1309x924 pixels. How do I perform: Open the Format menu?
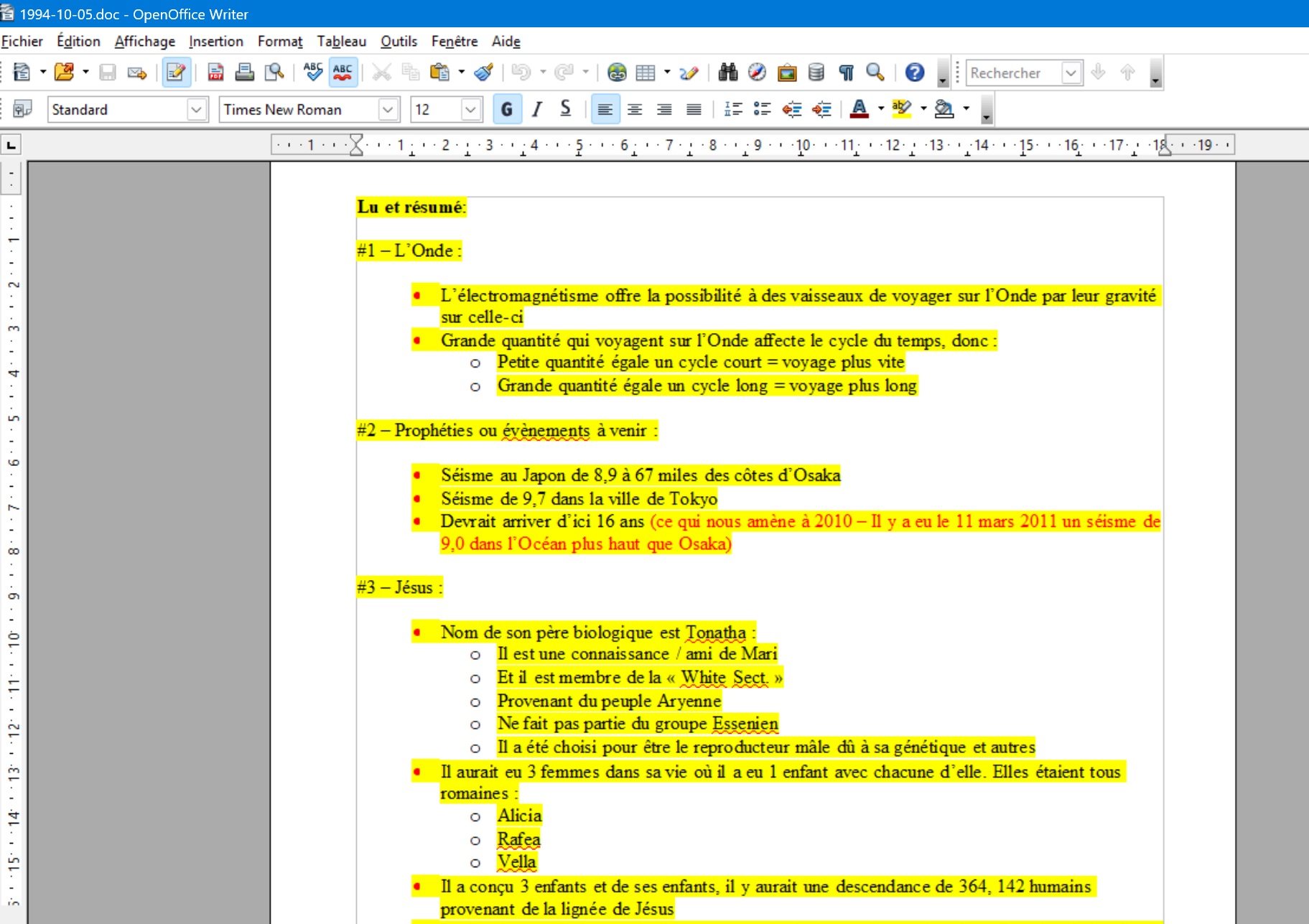[x=279, y=42]
